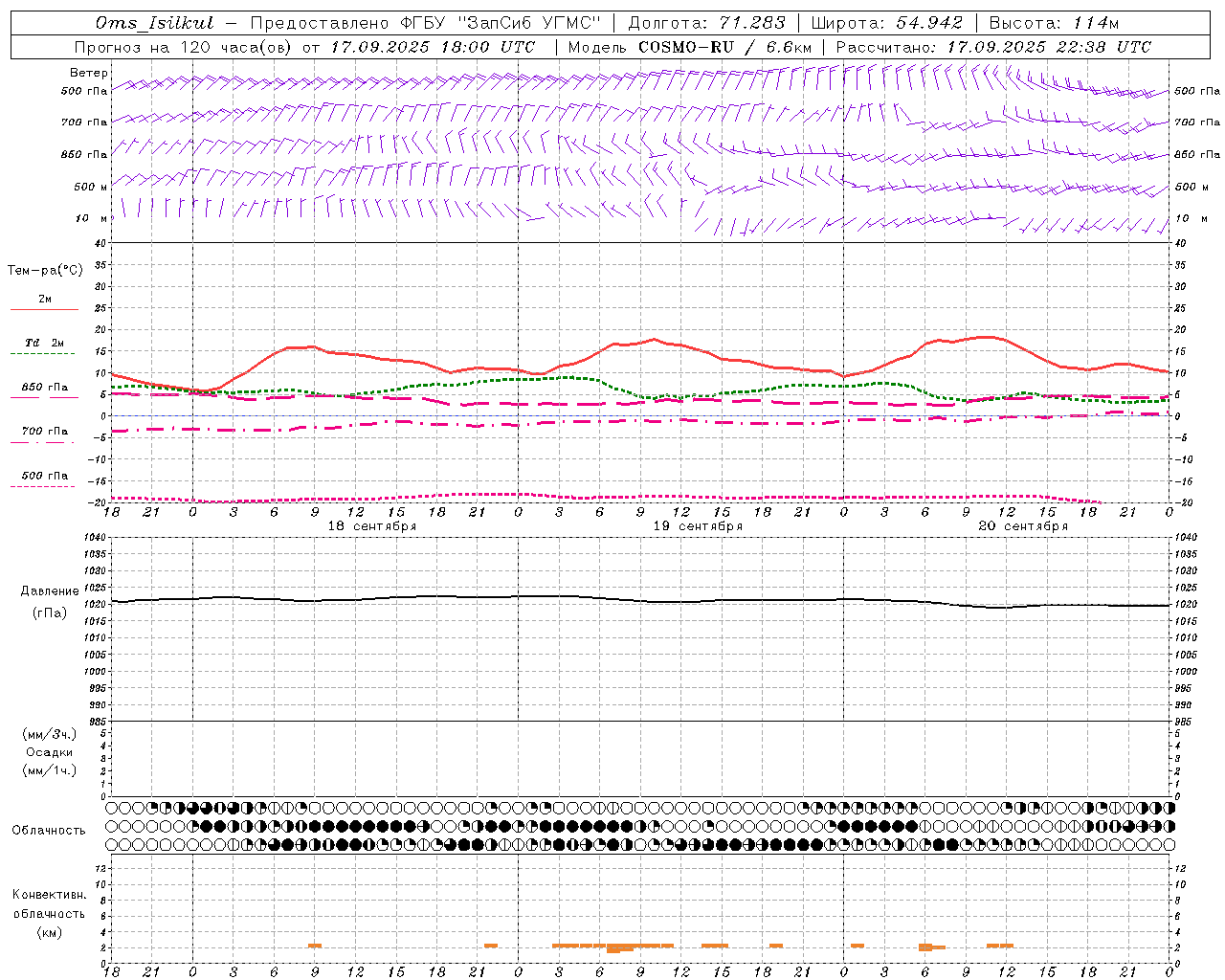Click the "2м" temperature legend entry
1225x980 pixels.
[45, 299]
